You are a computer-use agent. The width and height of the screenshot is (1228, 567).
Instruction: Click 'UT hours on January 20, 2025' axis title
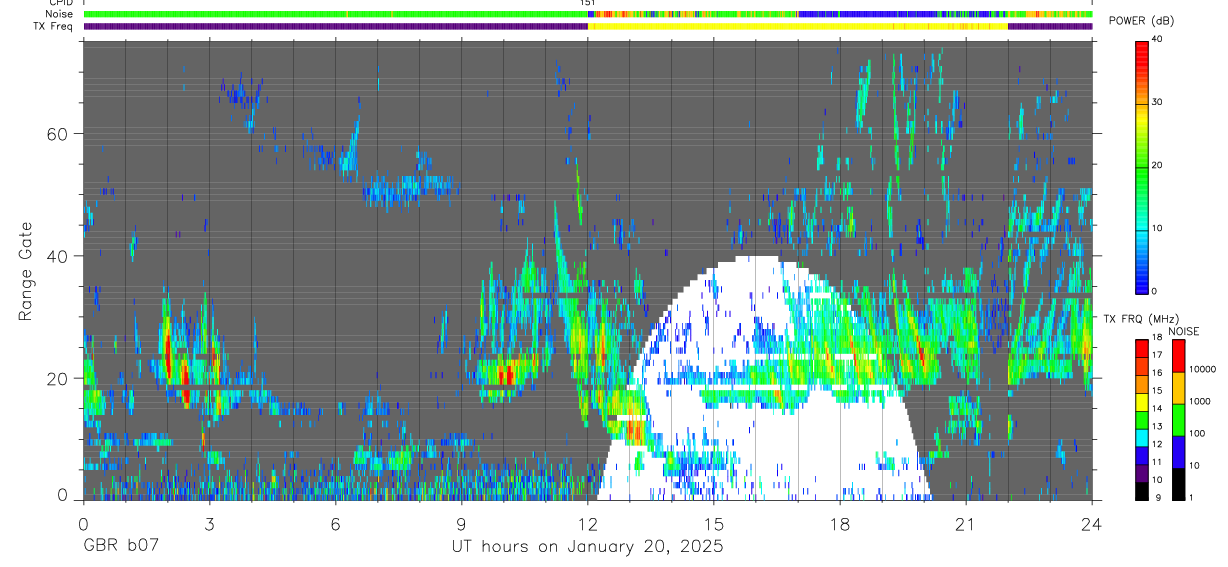(586, 546)
